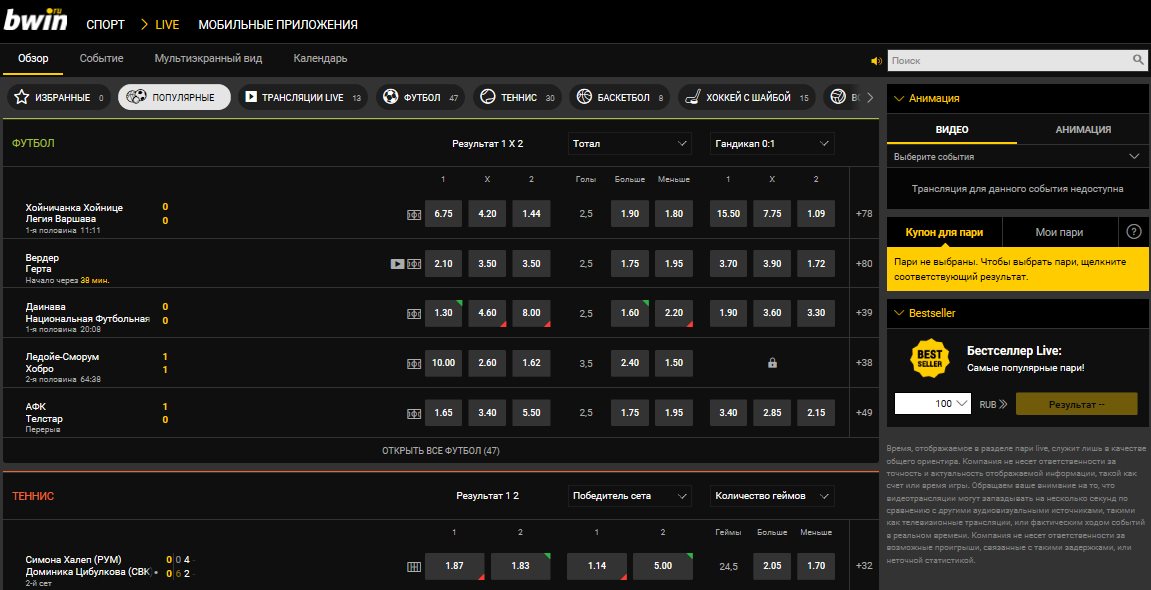The height and width of the screenshot is (590, 1151).
Task: Select АФК win odds 1.65
Action: coord(443,412)
